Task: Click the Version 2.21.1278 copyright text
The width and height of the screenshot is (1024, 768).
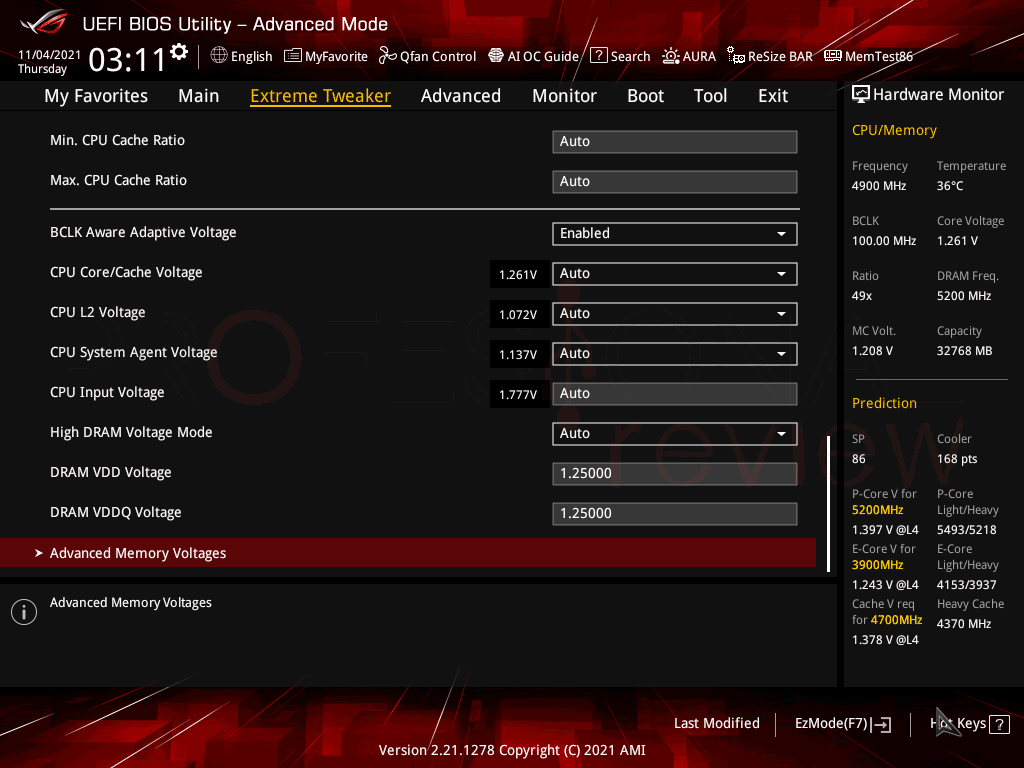Action: pyautogui.click(x=512, y=750)
